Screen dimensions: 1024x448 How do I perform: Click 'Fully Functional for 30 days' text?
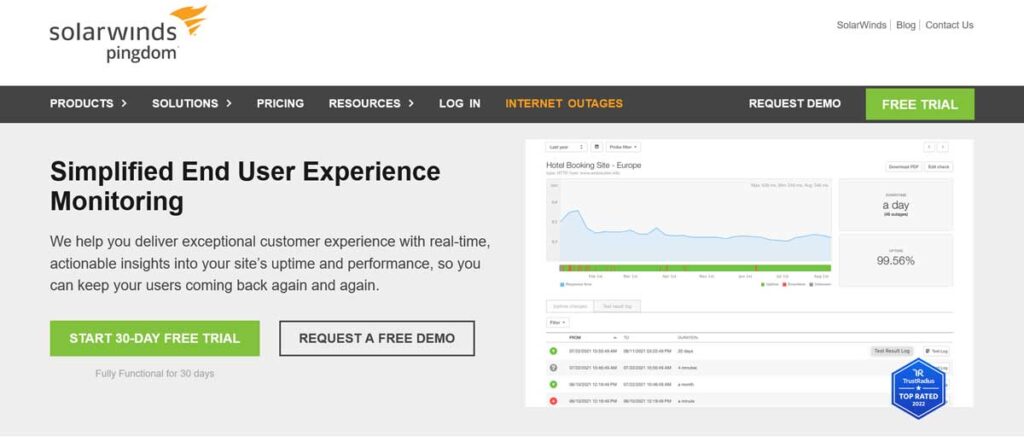click(155, 374)
